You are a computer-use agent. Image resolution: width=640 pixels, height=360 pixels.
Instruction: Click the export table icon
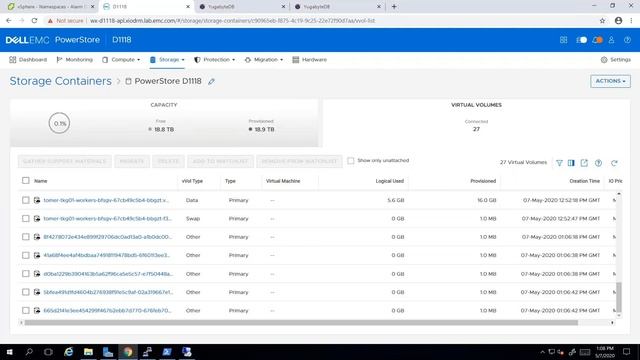tap(584, 163)
